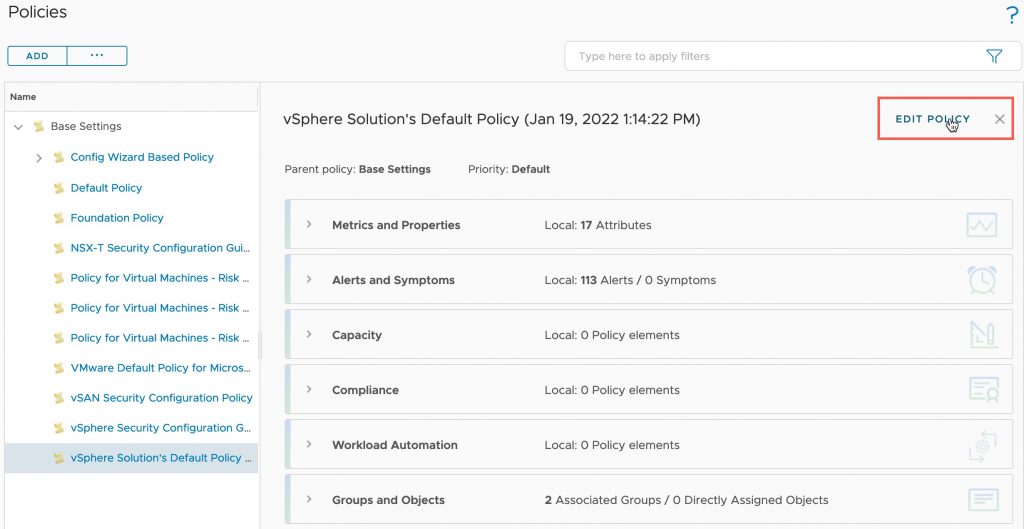Expand the Alerts and Symptoms section

point(309,280)
